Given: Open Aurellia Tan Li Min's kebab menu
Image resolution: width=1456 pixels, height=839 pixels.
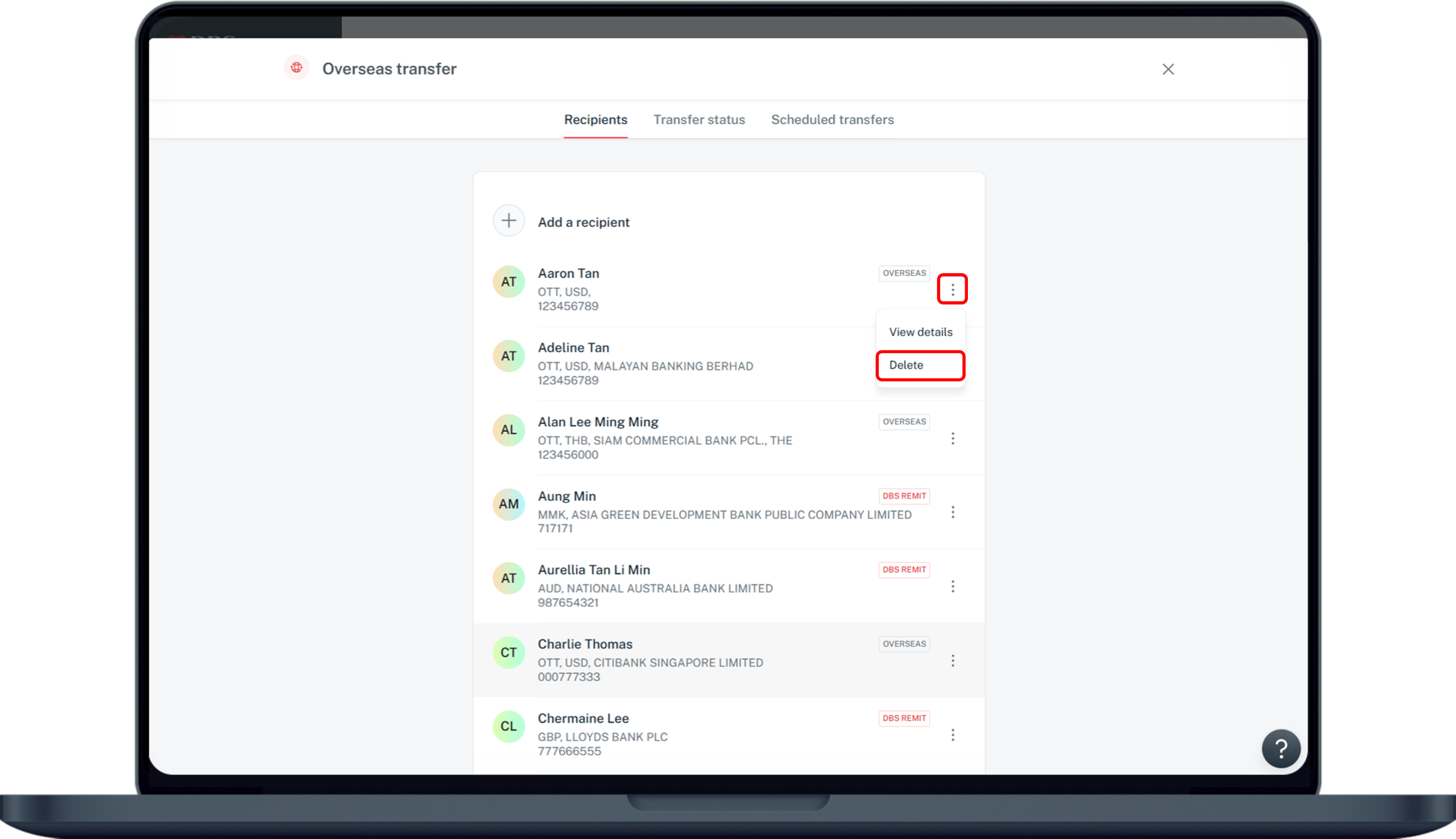Looking at the screenshot, I should pyautogui.click(x=953, y=586).
